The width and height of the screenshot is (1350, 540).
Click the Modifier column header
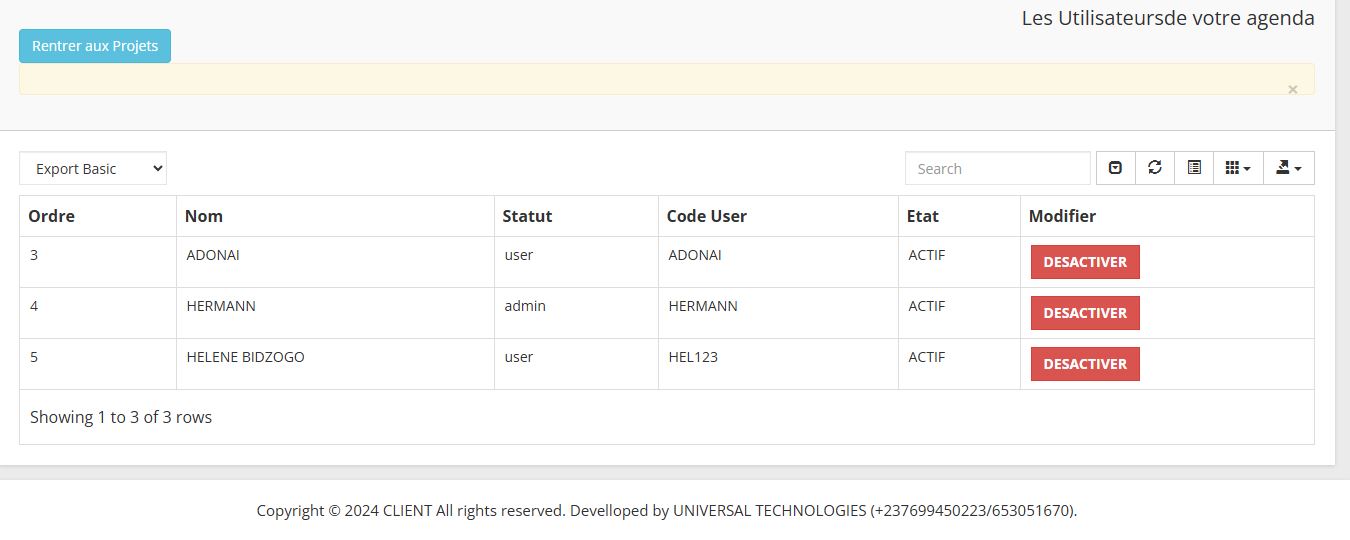point(1062,216)
